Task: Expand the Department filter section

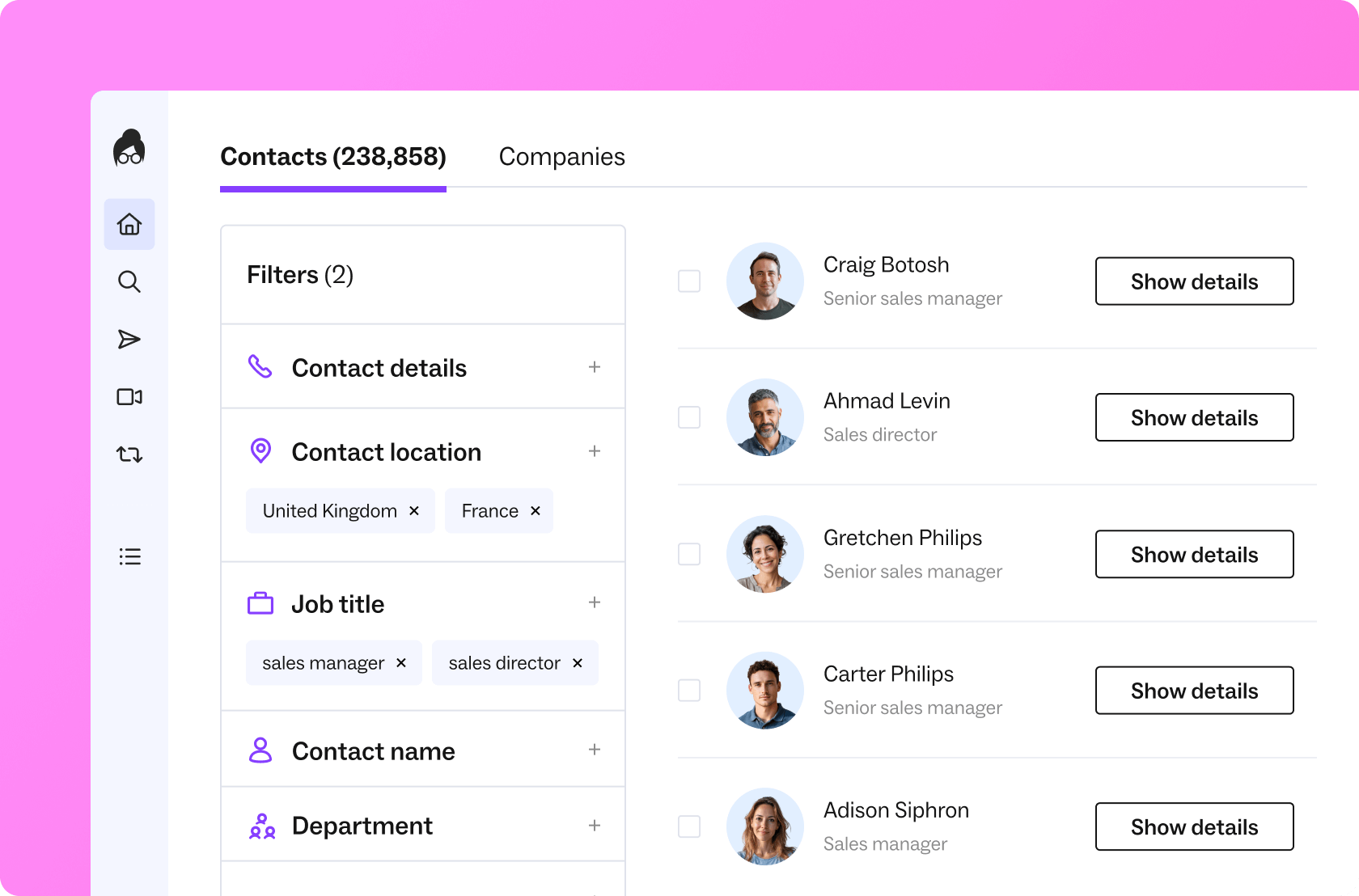Action: [x=595, y=826]
